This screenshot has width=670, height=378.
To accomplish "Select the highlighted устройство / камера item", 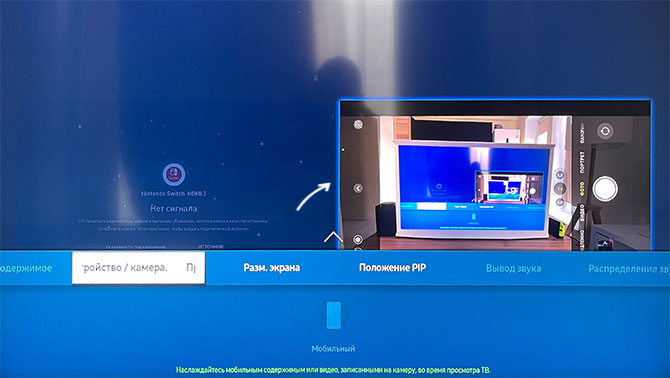I will click(138, 268).
